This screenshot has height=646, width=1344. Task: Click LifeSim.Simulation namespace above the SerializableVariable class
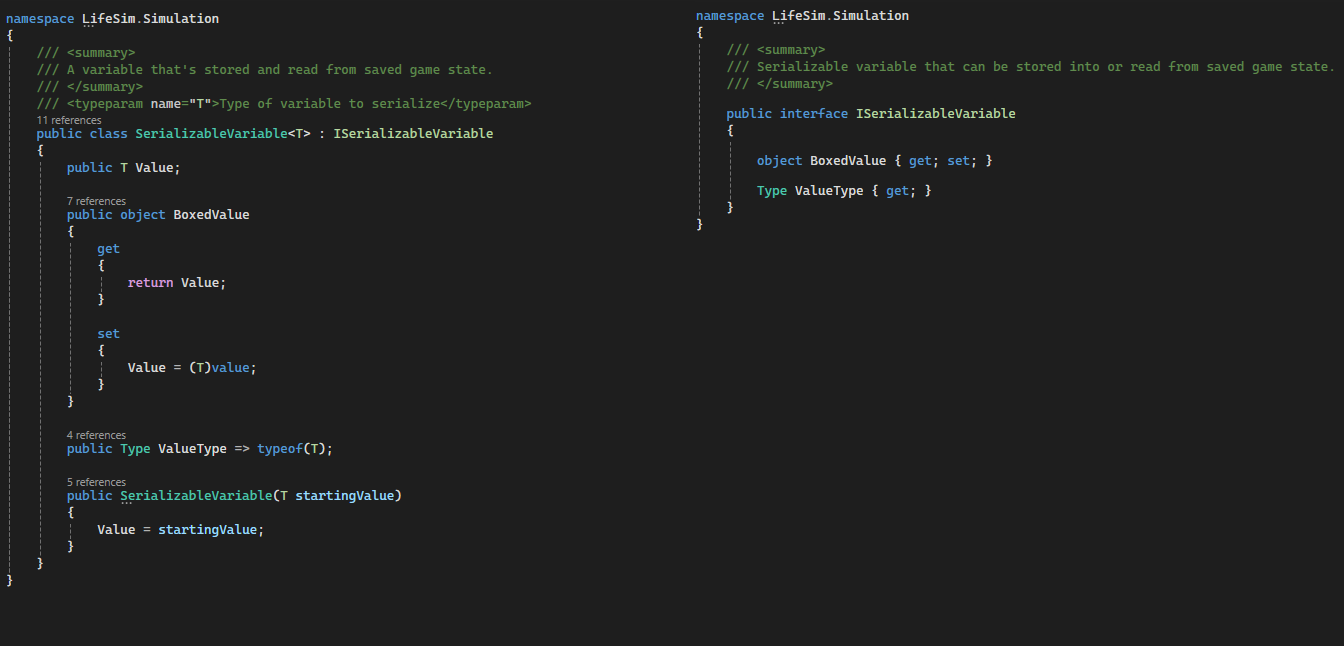(150, 19)
